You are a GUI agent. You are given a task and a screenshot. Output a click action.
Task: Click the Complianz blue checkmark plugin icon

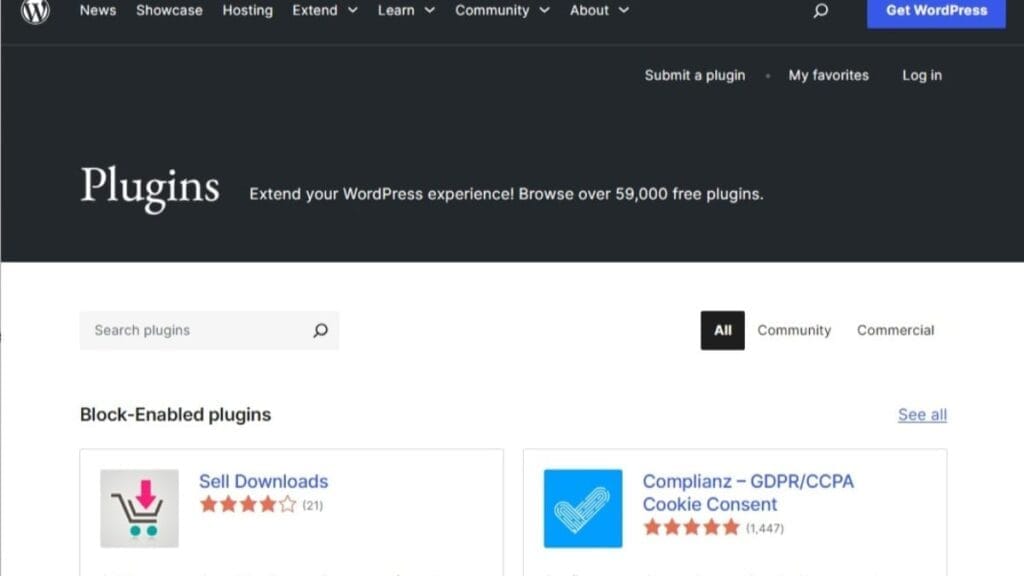[583, 507]
